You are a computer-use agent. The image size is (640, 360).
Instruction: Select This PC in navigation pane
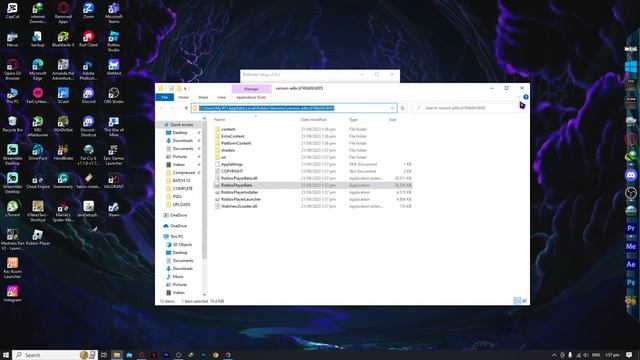tap(177, 237)
